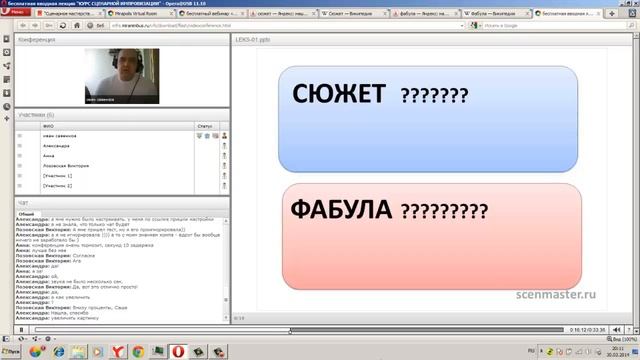
Task: Expand the address bar history dropdown
Action: pyautogui.click(x=462, y=25)
